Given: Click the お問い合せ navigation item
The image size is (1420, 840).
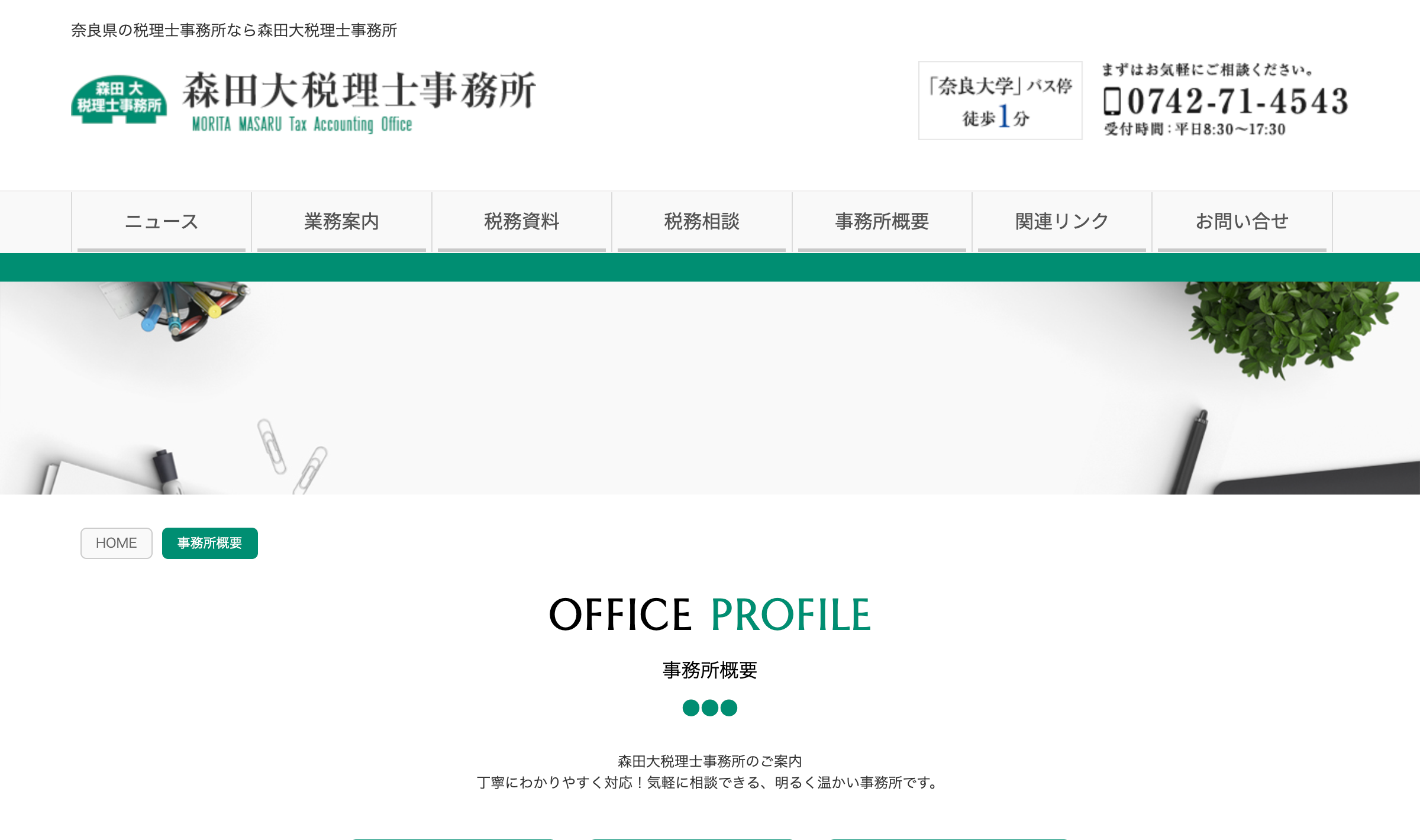Looking at the screenshot, I should coord(1241,221).
